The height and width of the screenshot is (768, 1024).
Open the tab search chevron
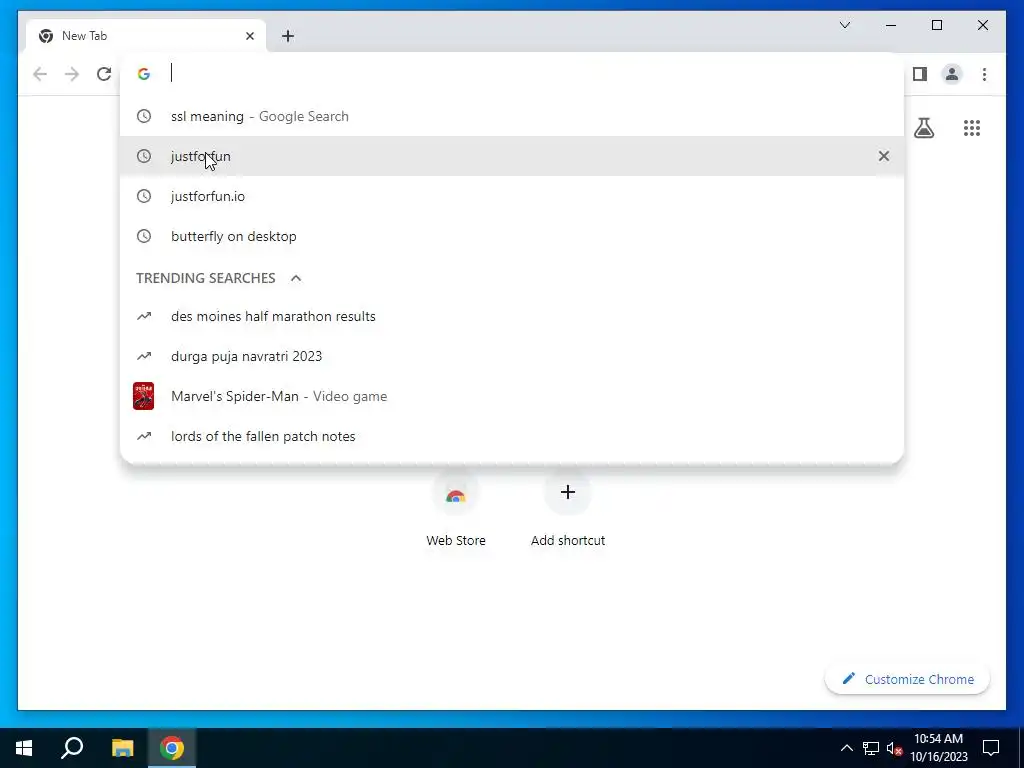tap(844, 25)
